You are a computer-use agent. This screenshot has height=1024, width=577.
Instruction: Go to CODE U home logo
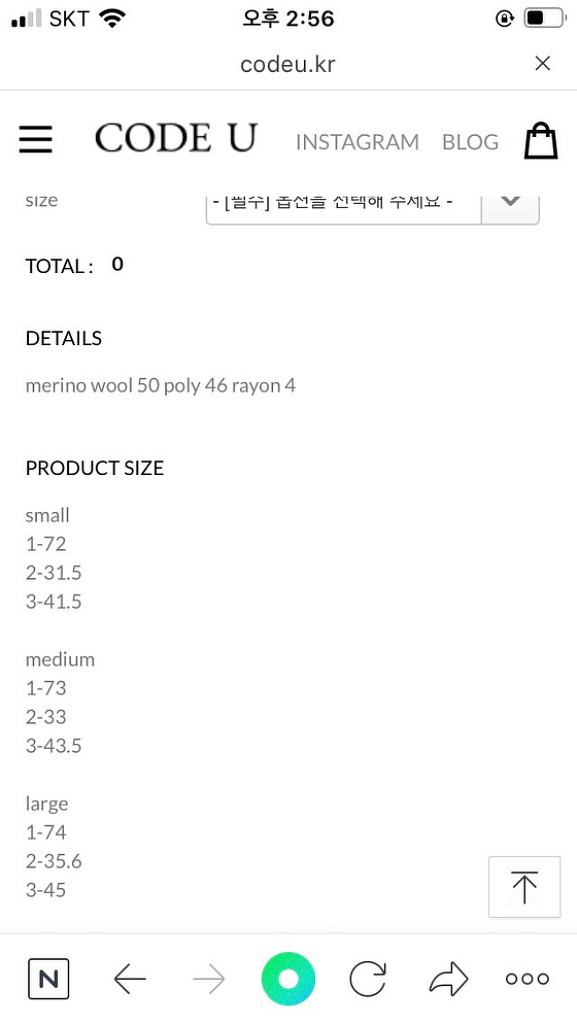[176, 138]
